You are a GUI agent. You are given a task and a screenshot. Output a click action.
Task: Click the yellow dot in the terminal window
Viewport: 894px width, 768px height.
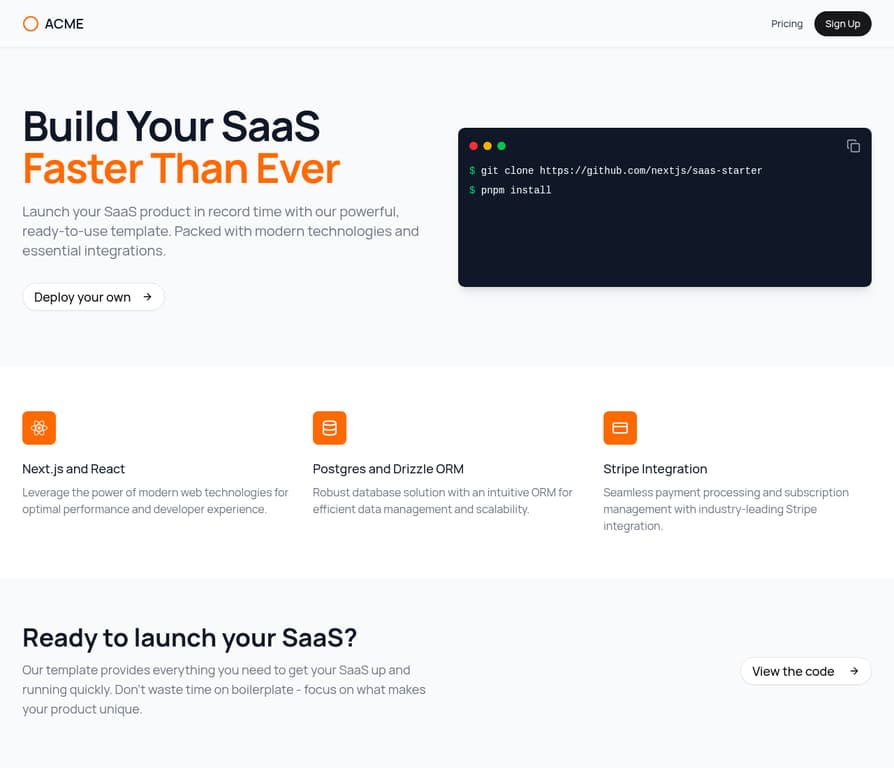(487, 146)
